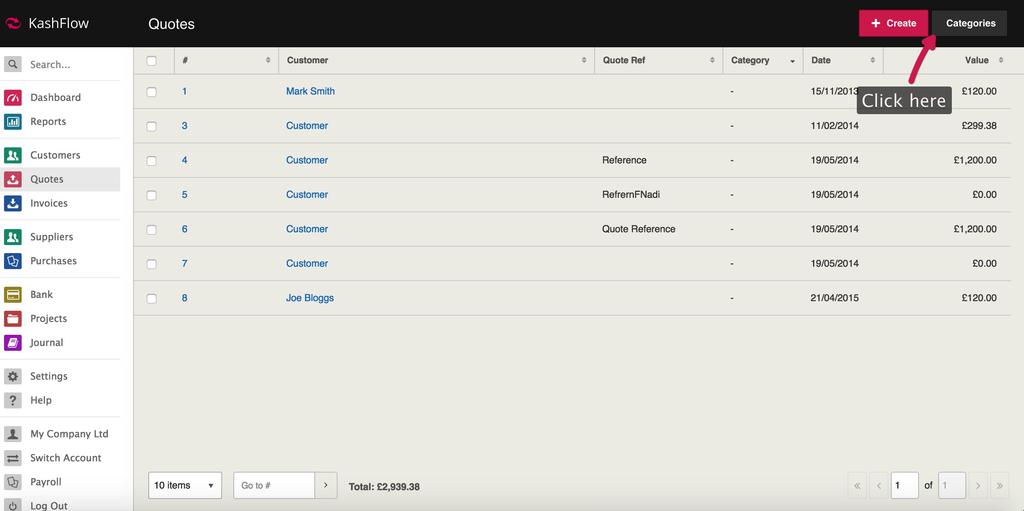Click the Invoices download icon
The image size is (1024, 511).
click(x=13, y=203)
